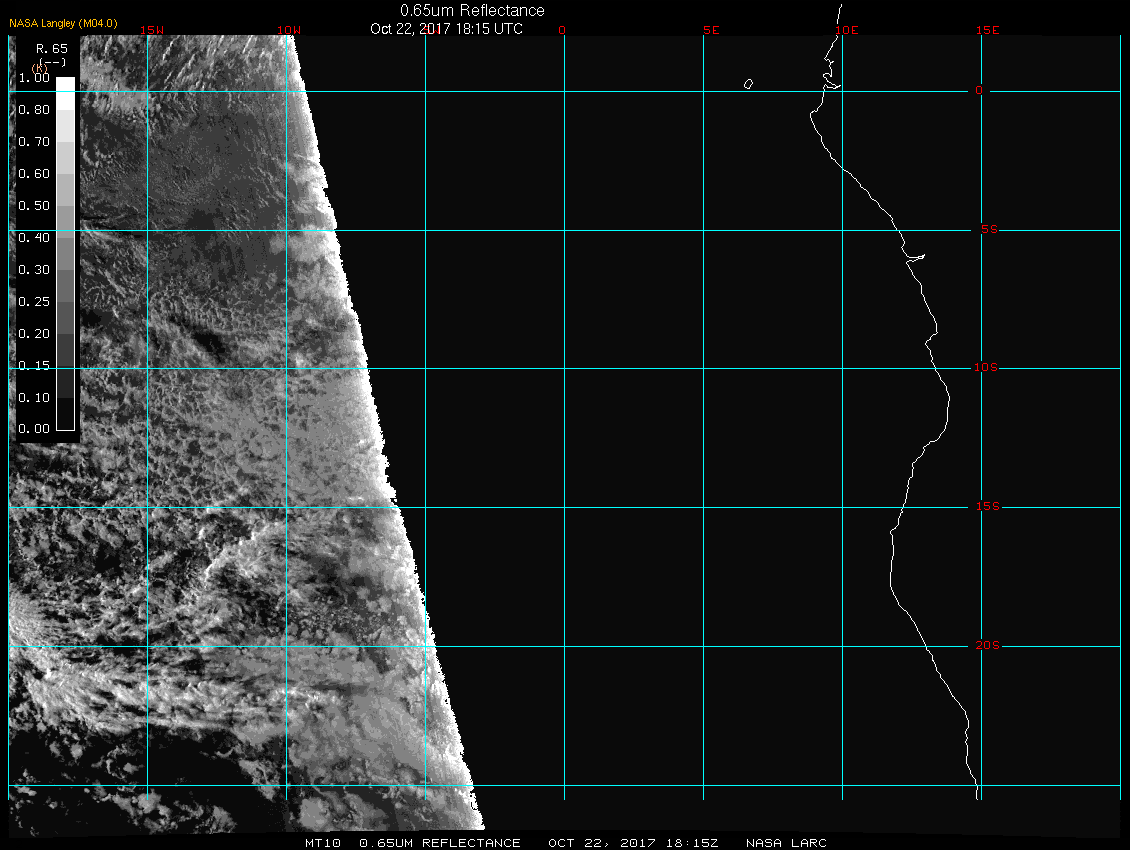Click the Oct 22, 2017 18:15 UTC timestamp
Viewport: 1130px width, 850px height.
446,28
